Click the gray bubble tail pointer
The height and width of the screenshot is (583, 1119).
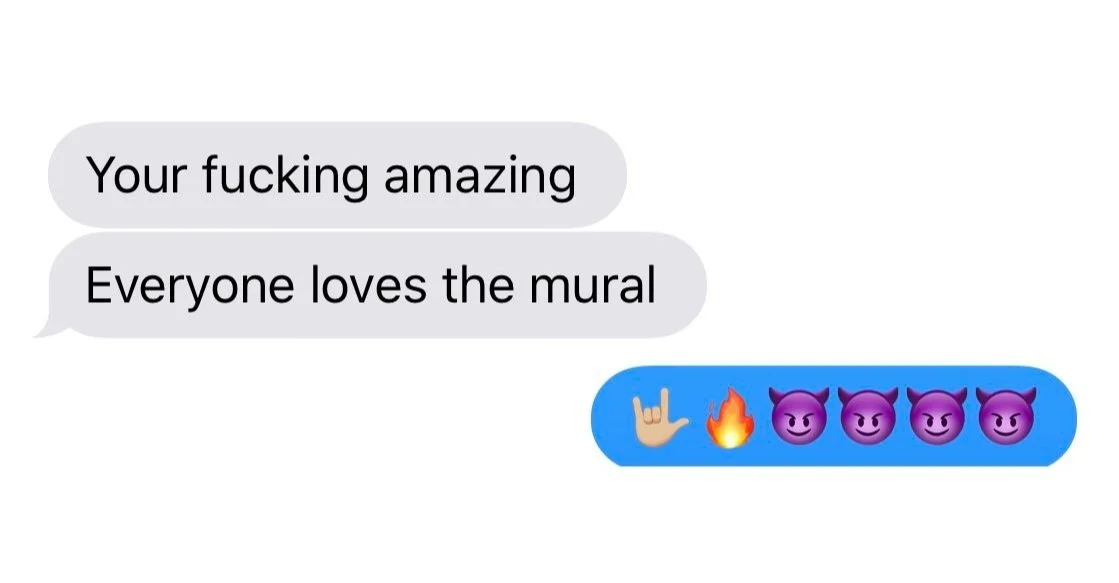click(x=50, y=325)
